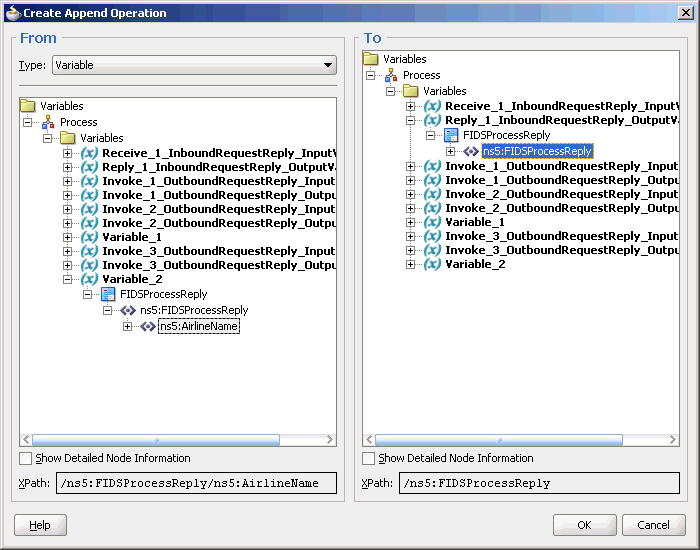Expand Variable_1 node in To tree

tap(410, 222)
